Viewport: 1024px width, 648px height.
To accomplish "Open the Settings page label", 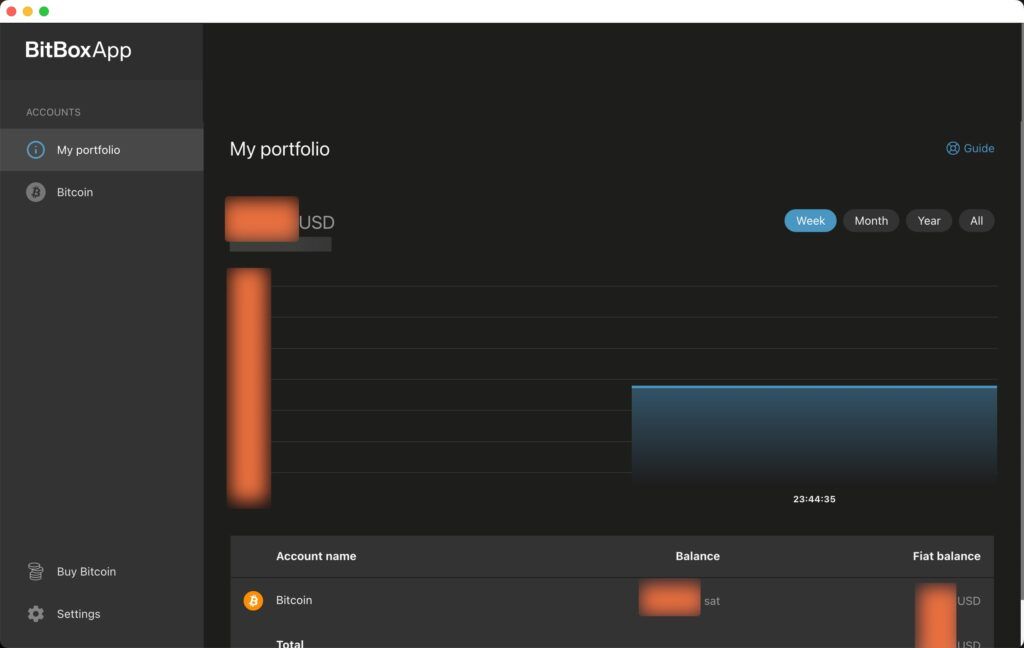I will [x=78, y=614].
